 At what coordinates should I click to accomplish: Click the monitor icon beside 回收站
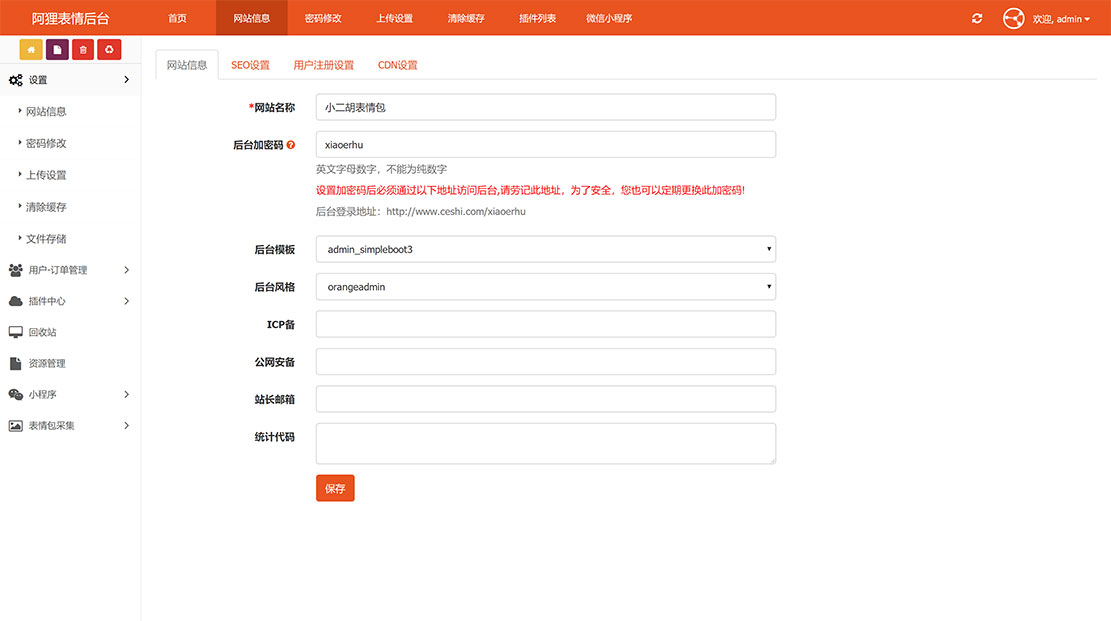[x=15, y=331]
